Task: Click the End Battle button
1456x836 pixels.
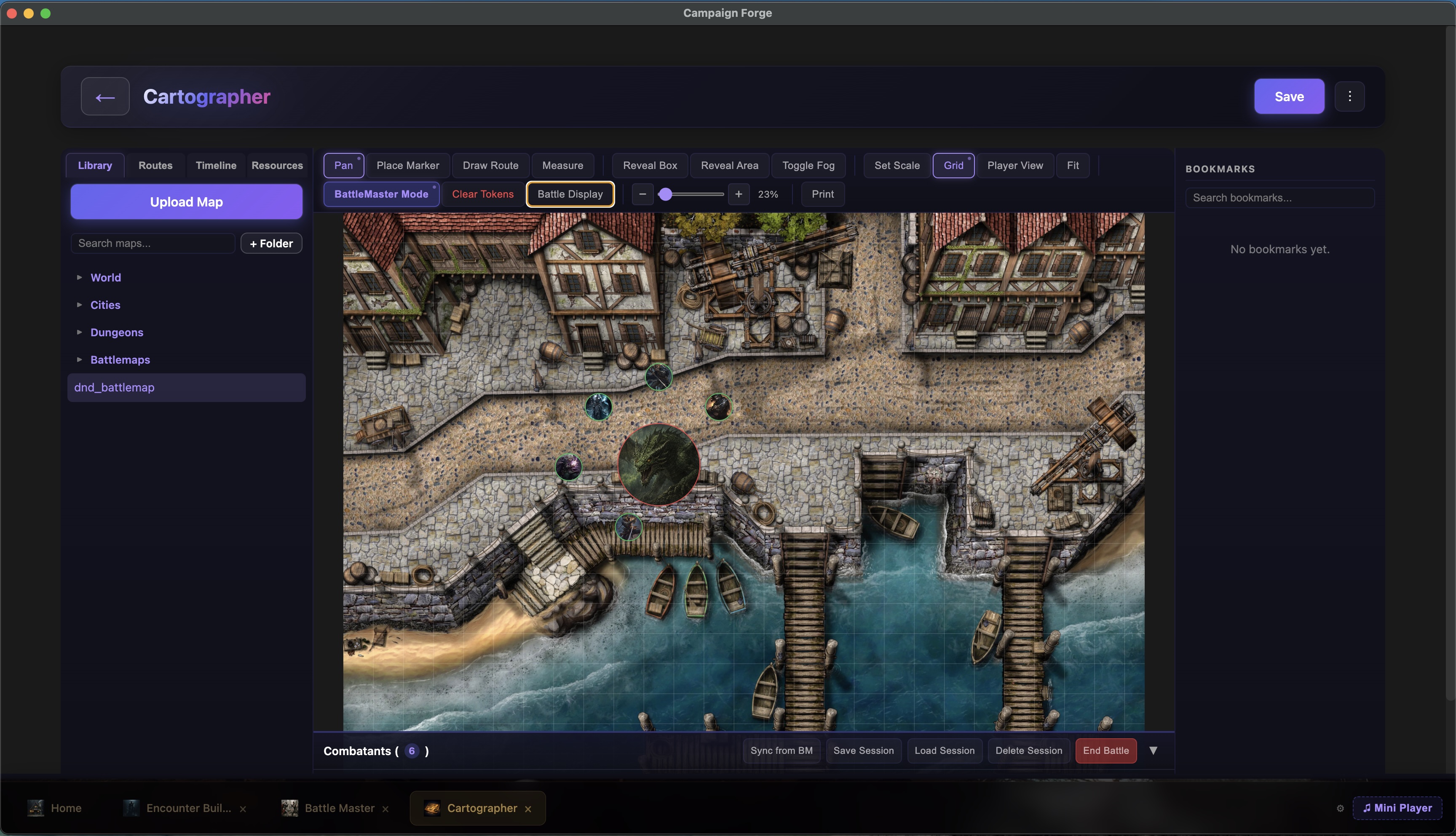Action: click(x=1105, y=750)
